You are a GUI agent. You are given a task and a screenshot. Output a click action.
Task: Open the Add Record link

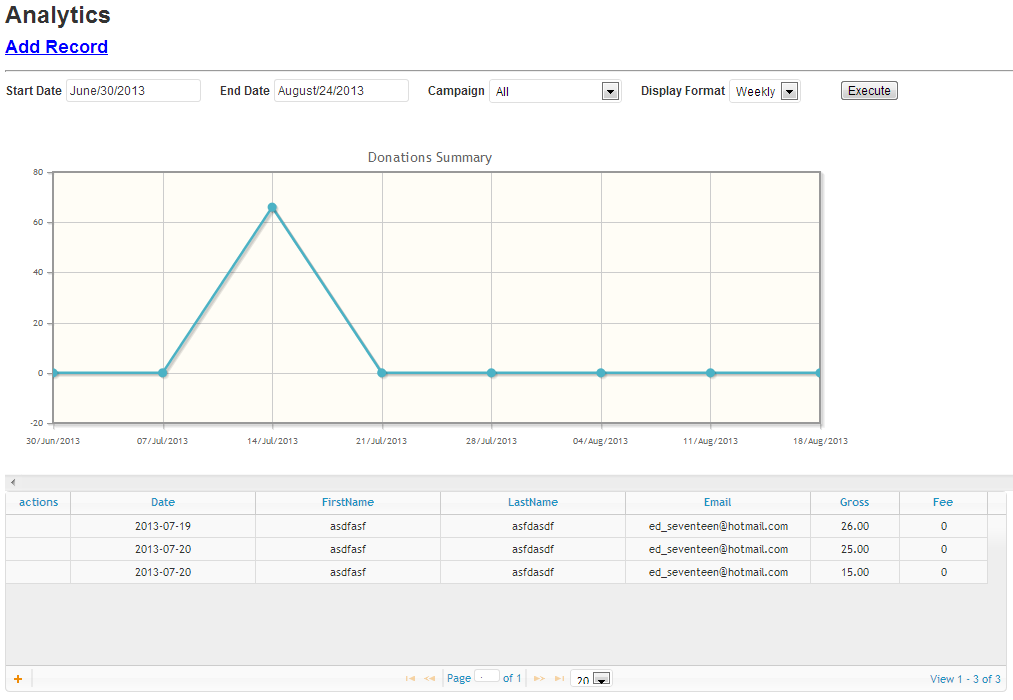click(56, 46)
